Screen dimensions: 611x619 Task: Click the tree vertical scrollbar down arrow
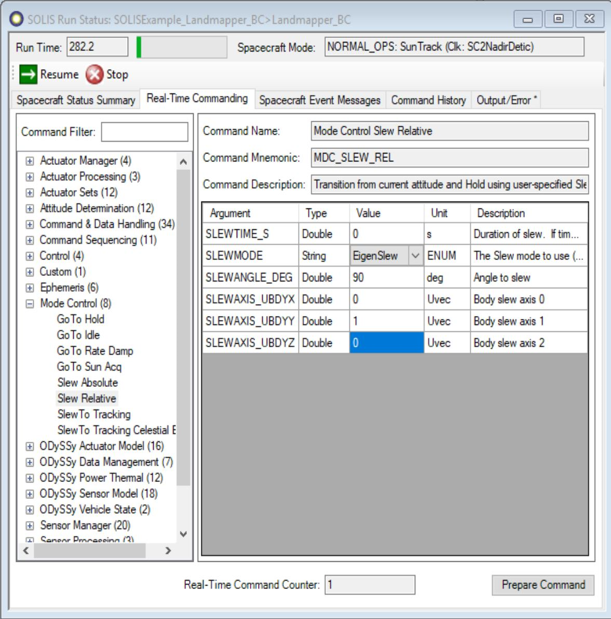(183, 534)
